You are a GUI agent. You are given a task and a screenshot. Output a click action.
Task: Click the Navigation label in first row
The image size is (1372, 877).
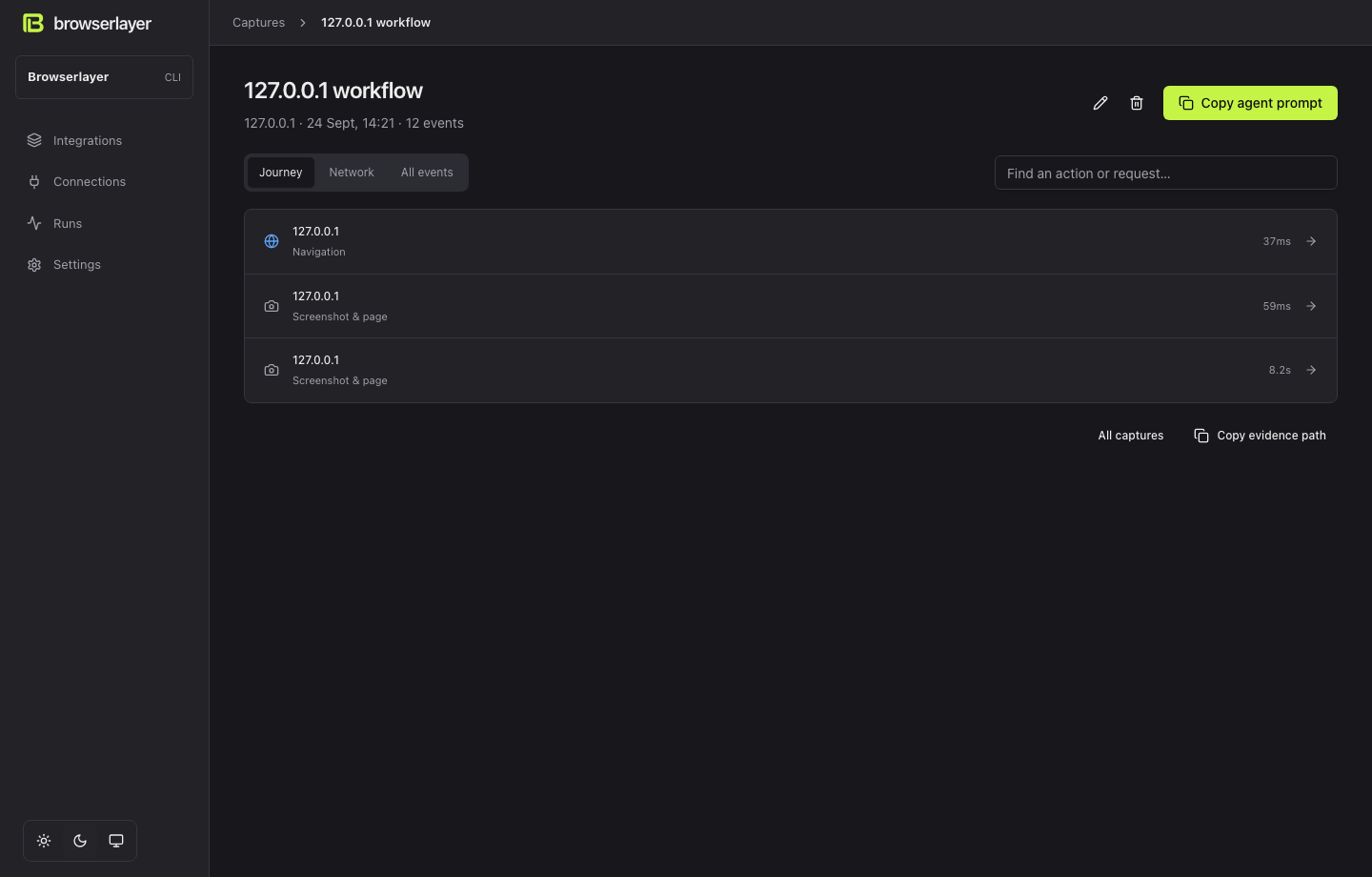click(319, 252)
